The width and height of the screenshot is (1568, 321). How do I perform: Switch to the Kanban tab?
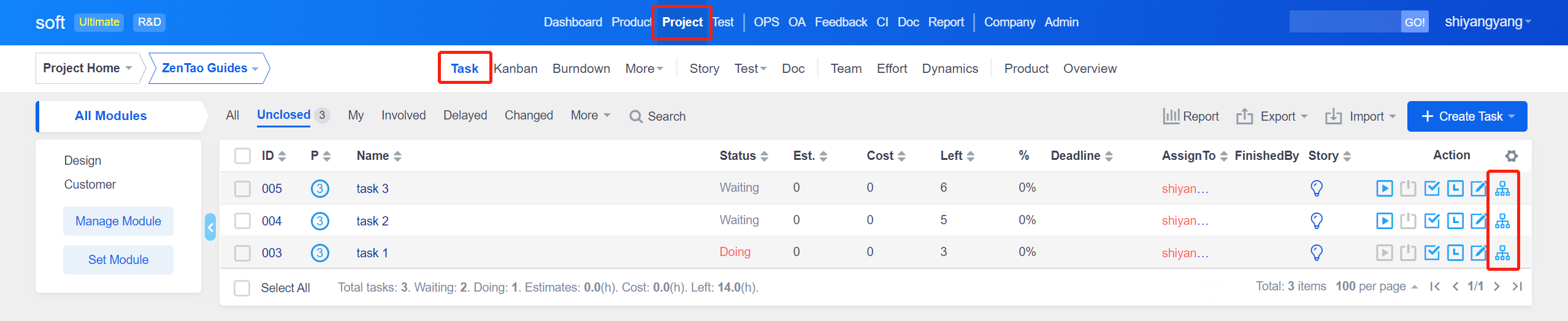515,69
